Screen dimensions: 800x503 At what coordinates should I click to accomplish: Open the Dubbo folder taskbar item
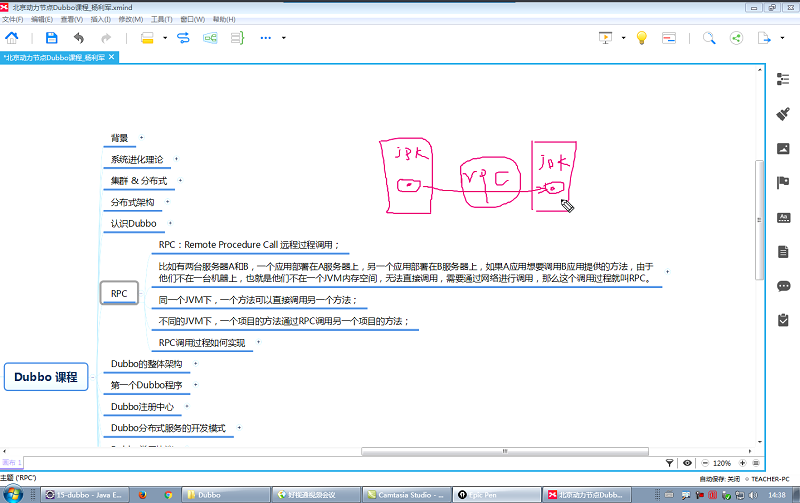click(x=227, y=494)
